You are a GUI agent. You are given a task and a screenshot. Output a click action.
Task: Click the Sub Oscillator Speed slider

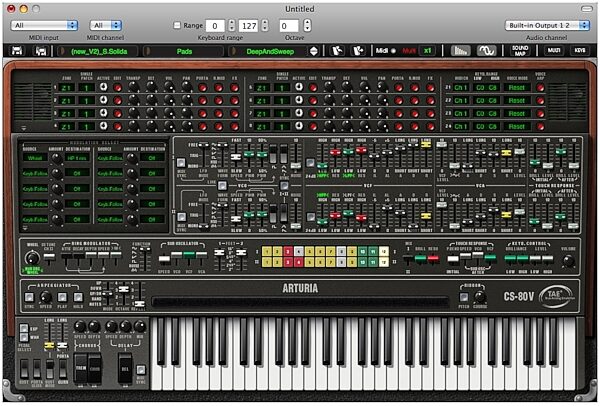pos(164,259)
